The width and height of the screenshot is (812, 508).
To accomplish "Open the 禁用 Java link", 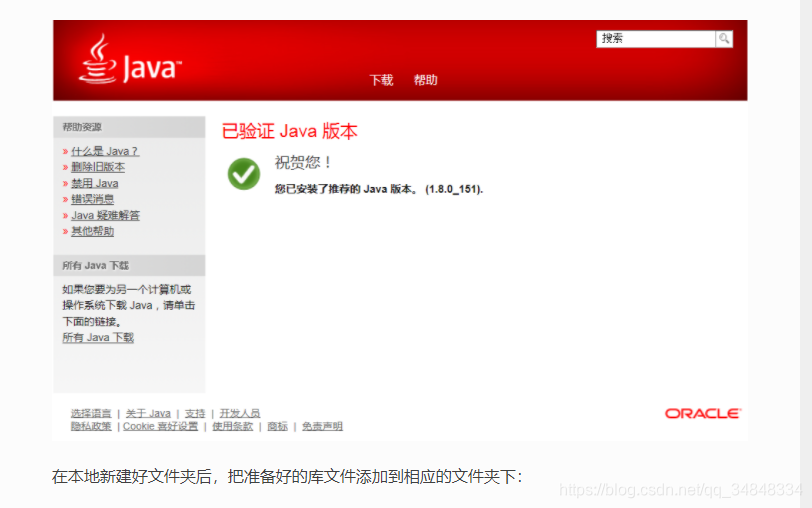I will pos(95,183).
